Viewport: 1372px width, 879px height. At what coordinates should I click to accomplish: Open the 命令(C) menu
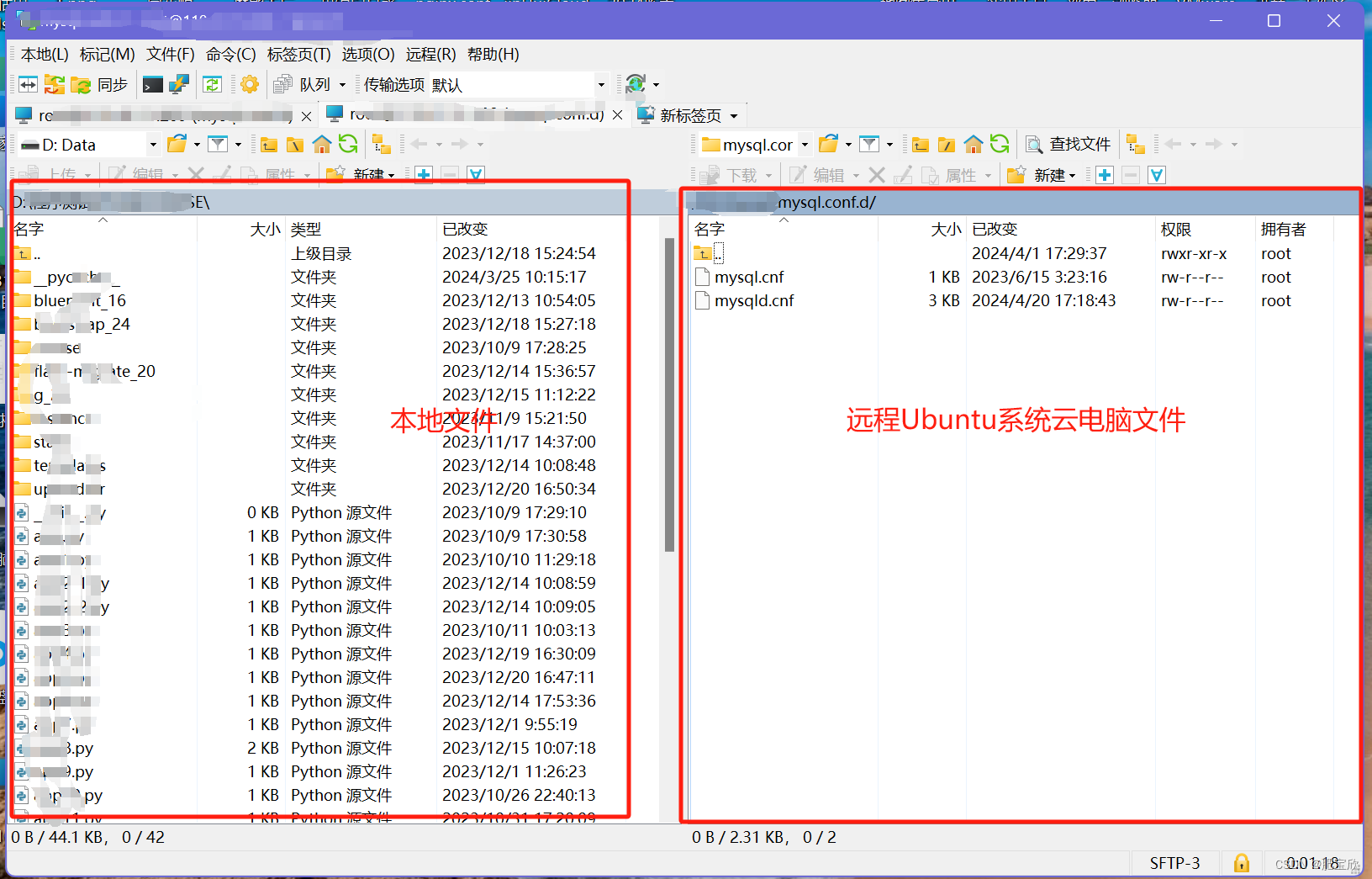point(230,55)
